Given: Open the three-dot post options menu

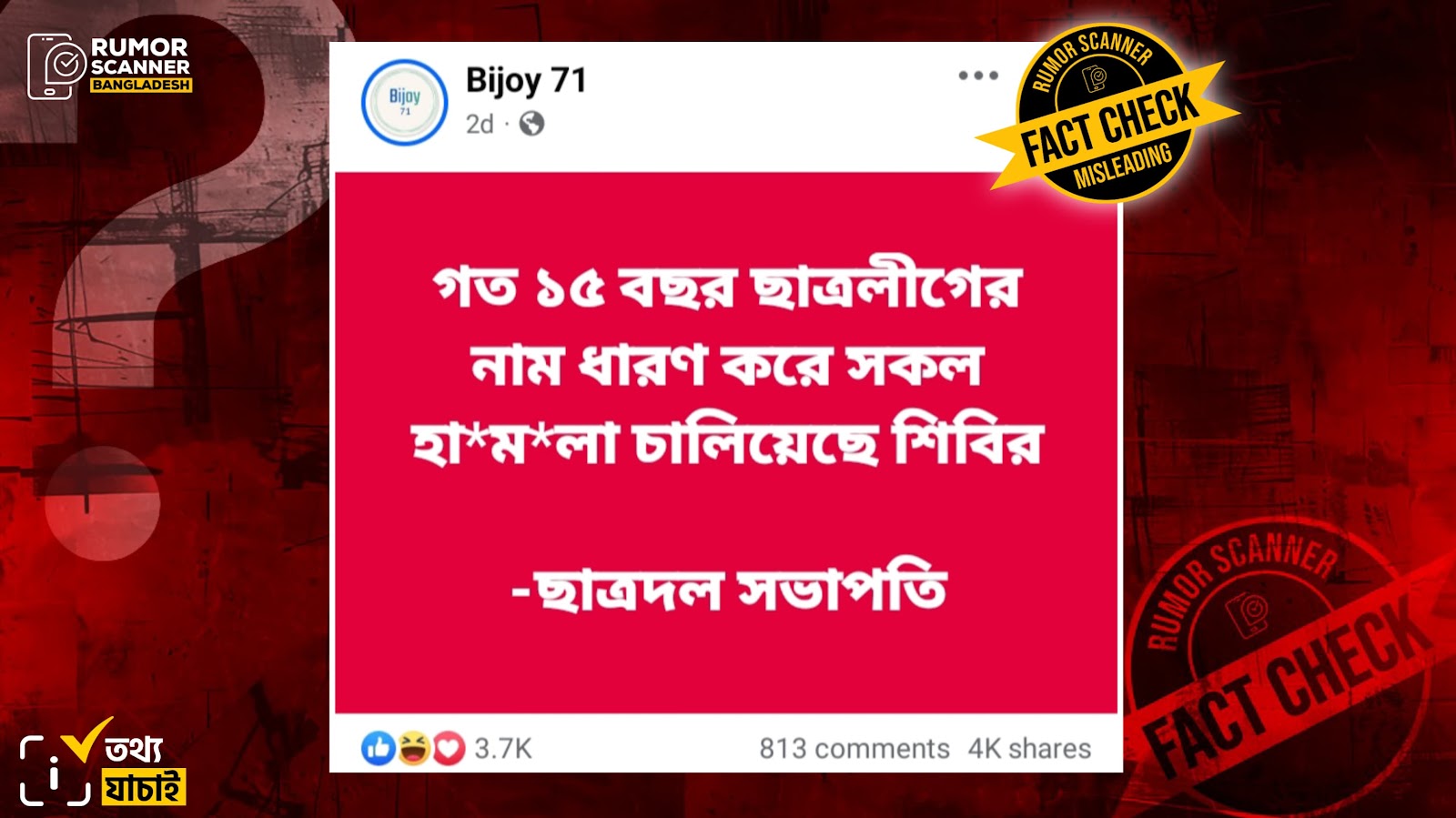Looking at the screenshot, I should 978,76.
